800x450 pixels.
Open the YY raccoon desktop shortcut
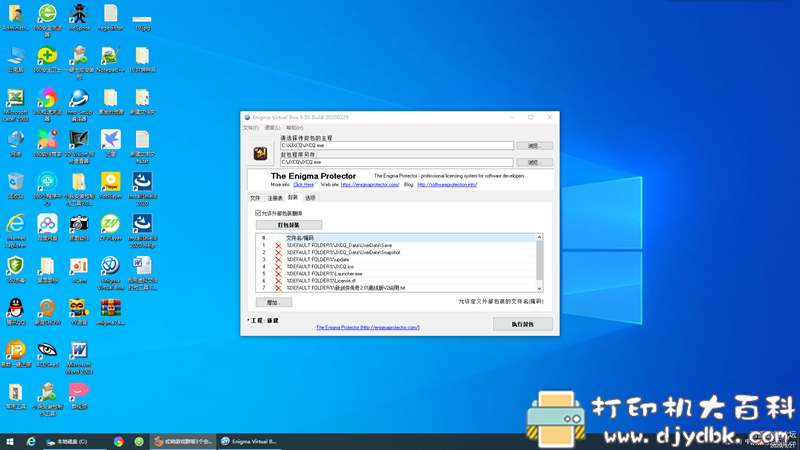79,312
